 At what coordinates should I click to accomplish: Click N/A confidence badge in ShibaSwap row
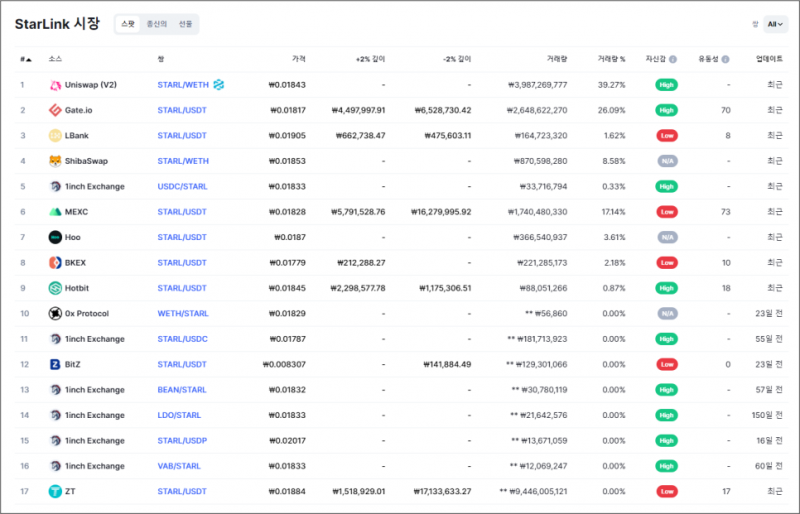click(x=667, y=161)
